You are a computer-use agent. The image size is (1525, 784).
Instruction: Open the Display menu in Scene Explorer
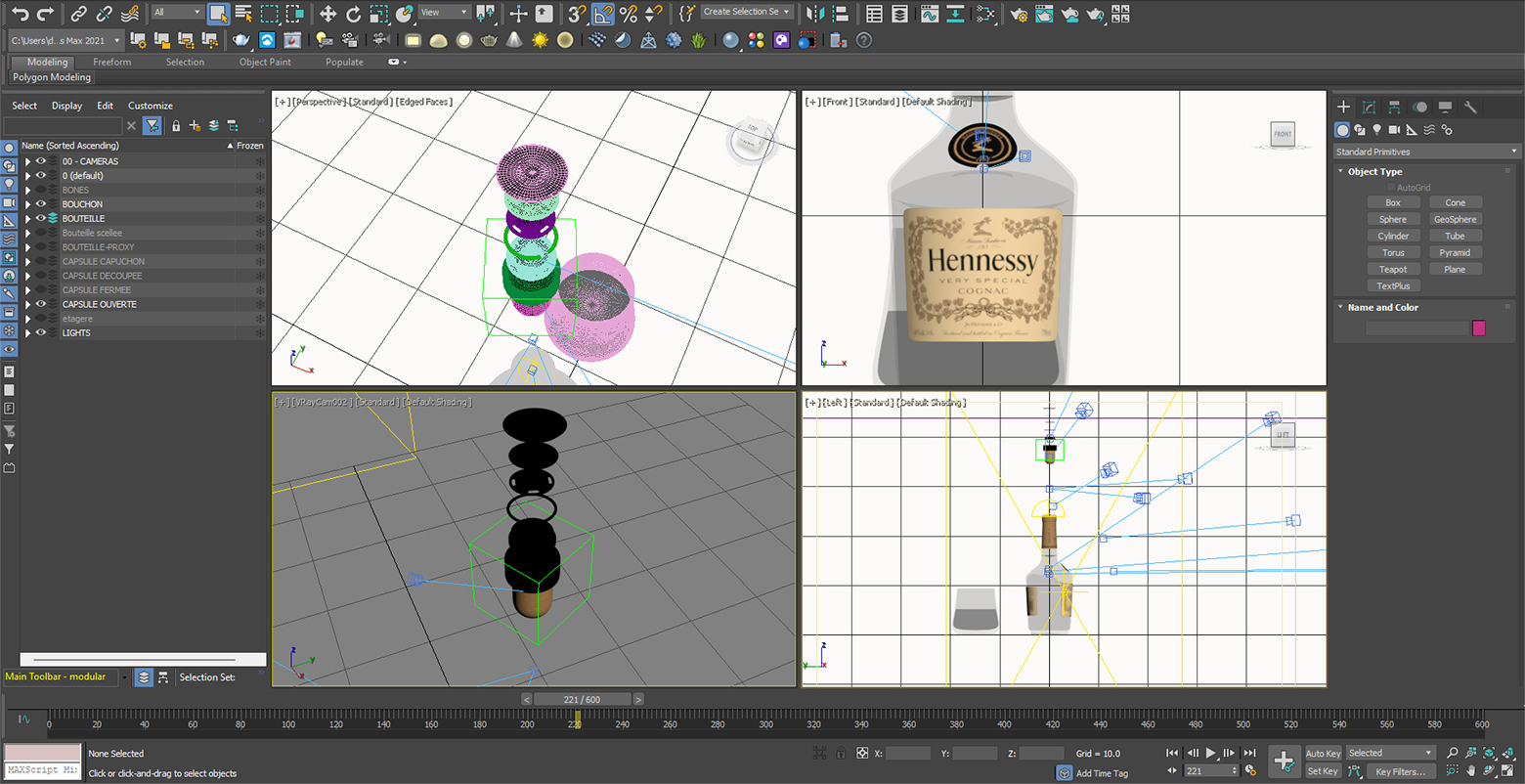click(67, 106)
